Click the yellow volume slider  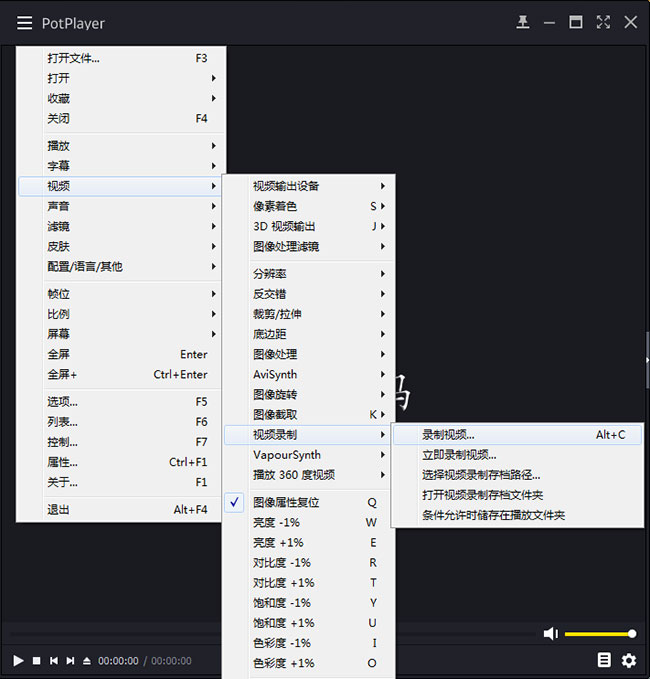[598, 634]
